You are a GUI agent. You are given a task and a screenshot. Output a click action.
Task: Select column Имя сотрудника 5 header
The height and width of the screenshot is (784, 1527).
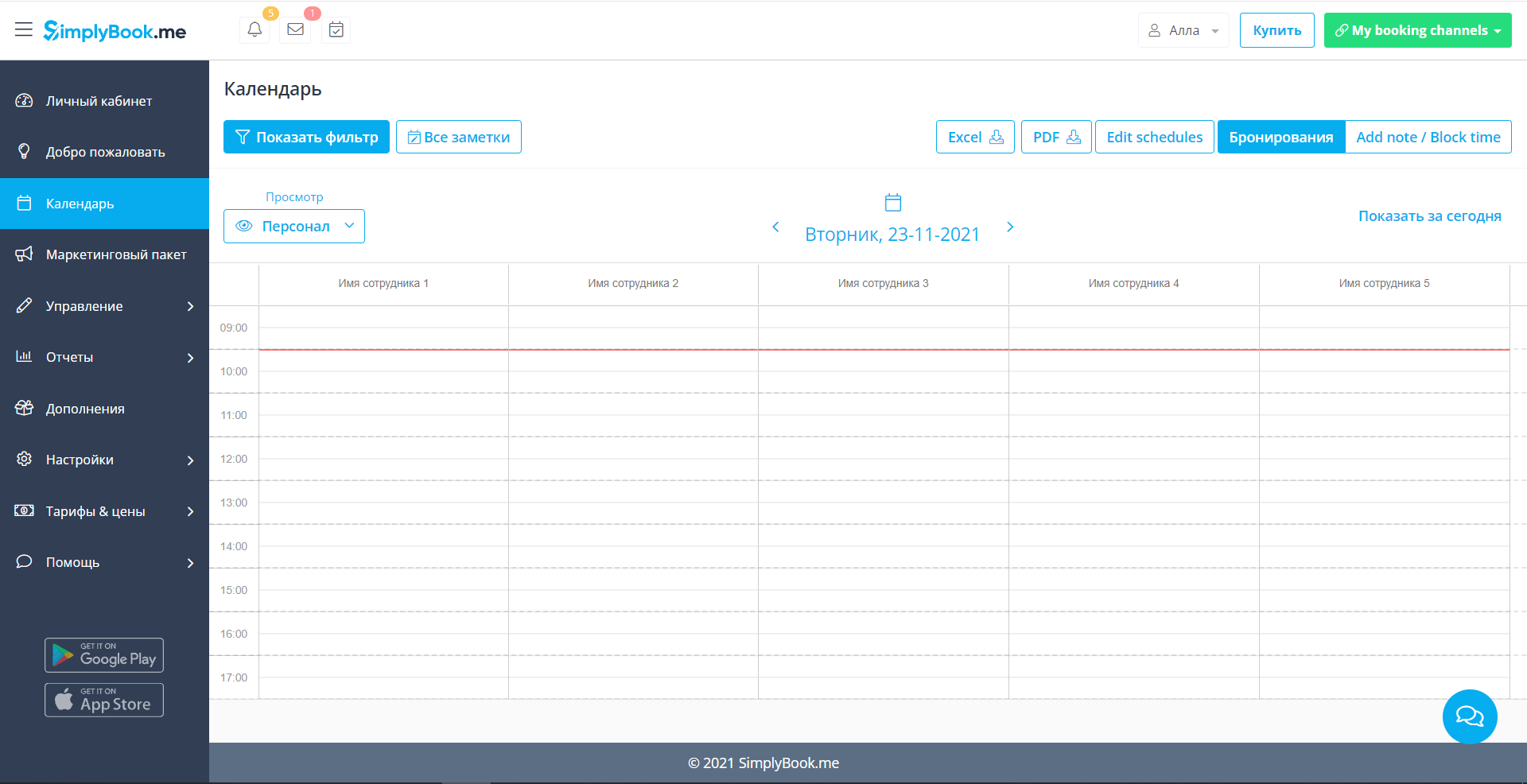click(x=1385, y=283)
